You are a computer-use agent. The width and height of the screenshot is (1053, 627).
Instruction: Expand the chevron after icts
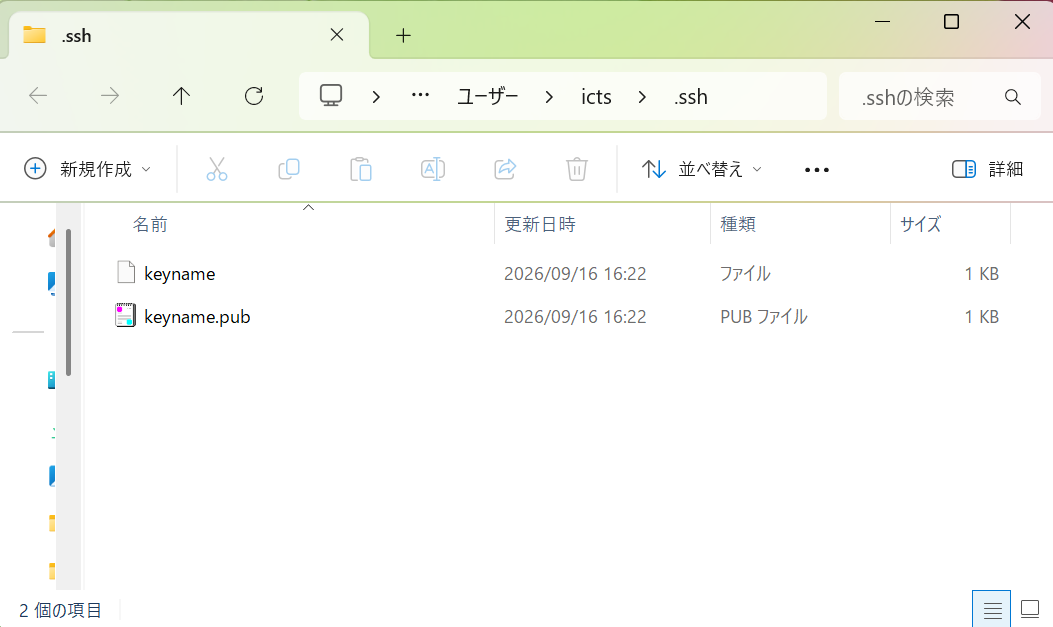coord(642,97)
